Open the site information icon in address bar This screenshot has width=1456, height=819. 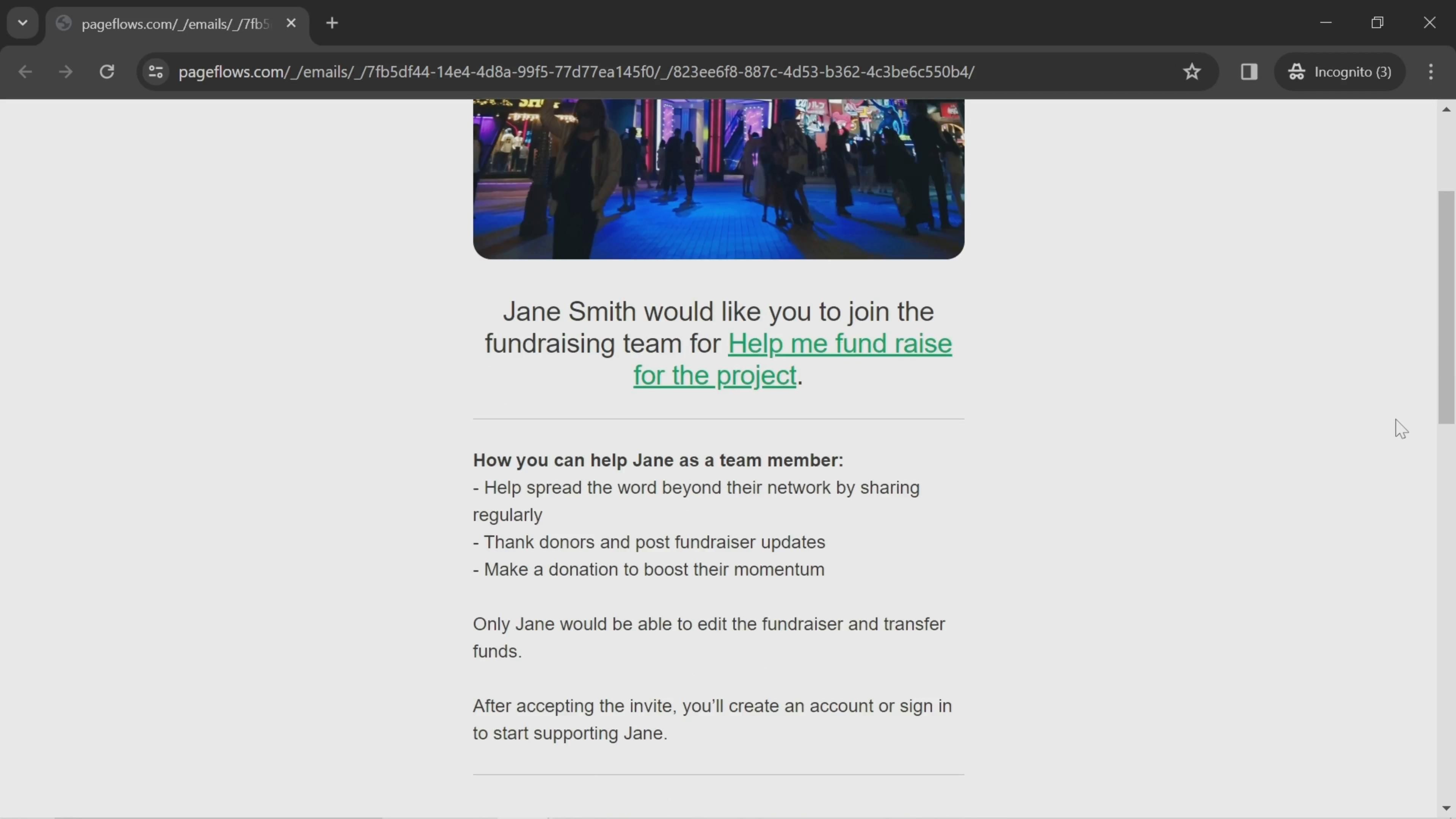[x=155, y=72]
